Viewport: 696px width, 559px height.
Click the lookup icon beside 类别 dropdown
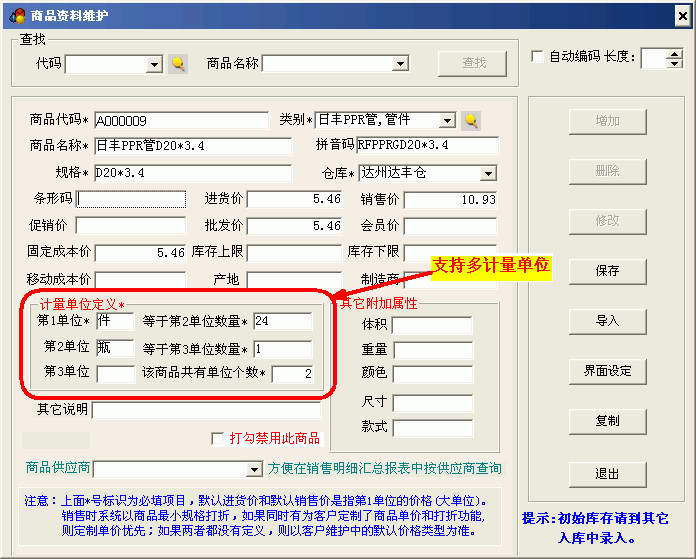[471, 120]
